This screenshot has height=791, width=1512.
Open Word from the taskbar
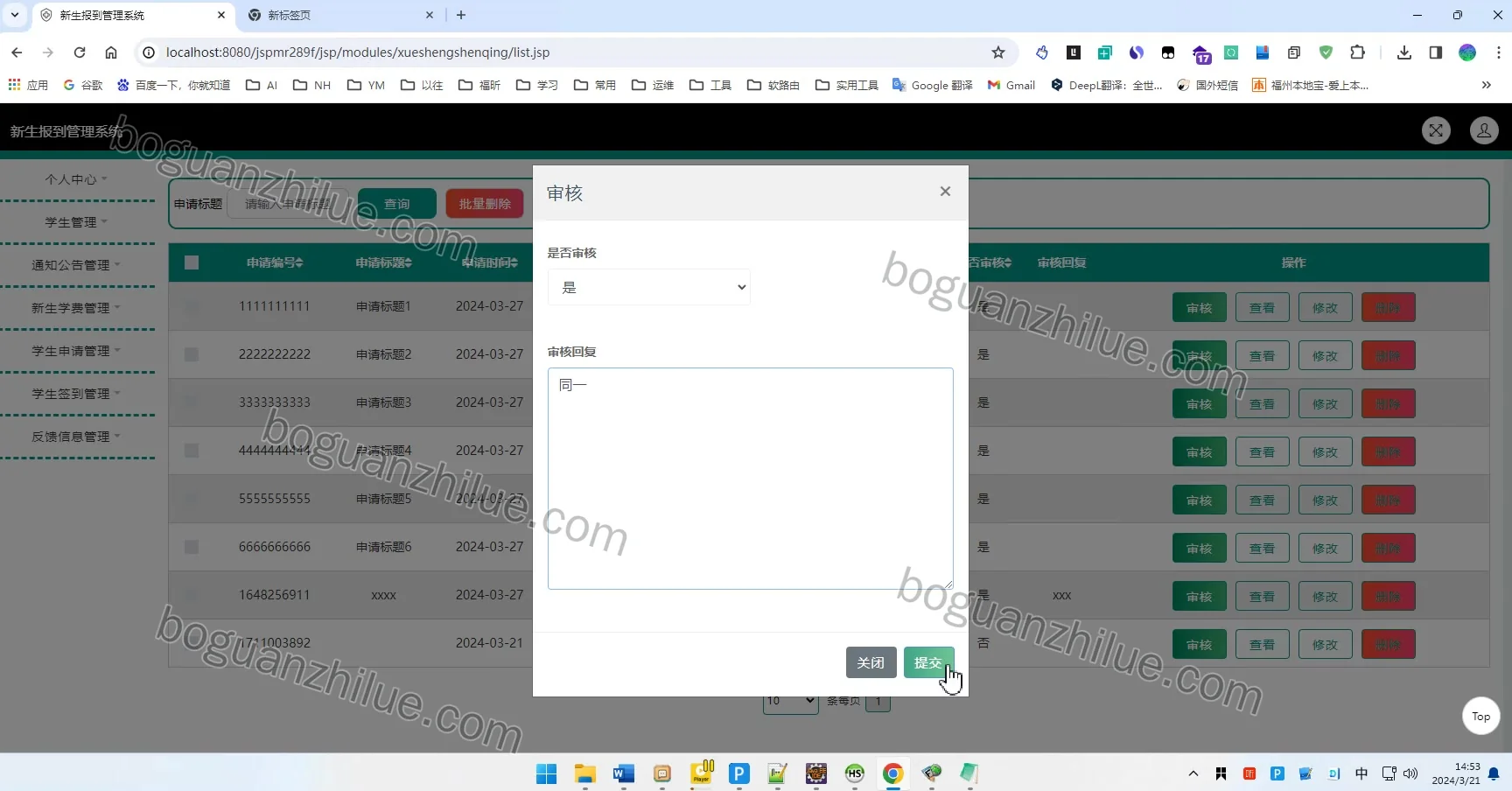click(x=624, y=773)
